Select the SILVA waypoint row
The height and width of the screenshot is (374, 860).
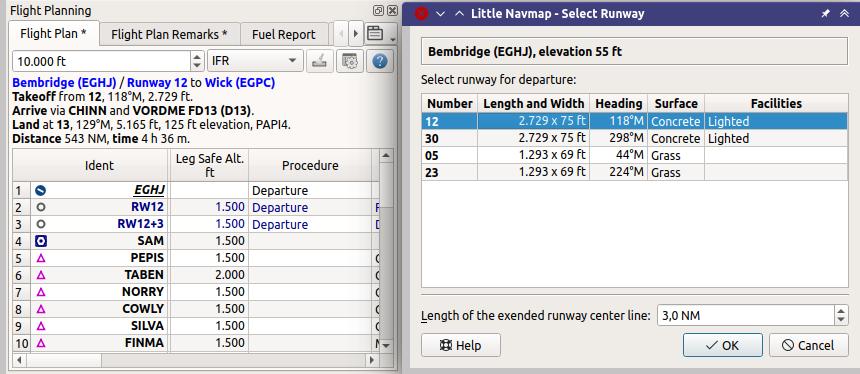[196, 326]
